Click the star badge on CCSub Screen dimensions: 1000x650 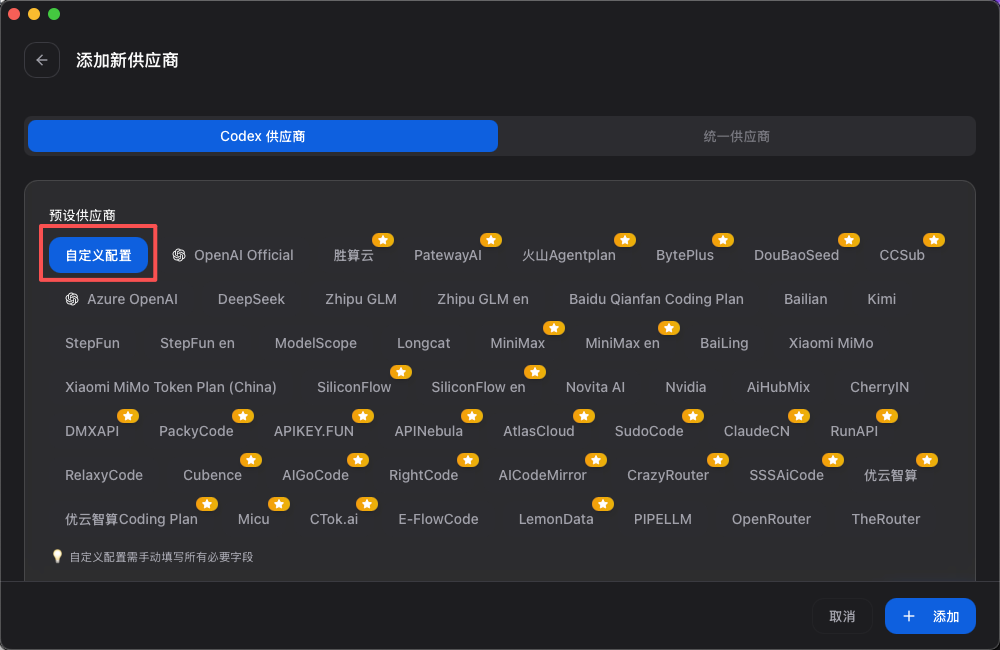pyautogui.click(x=934, y=240)
